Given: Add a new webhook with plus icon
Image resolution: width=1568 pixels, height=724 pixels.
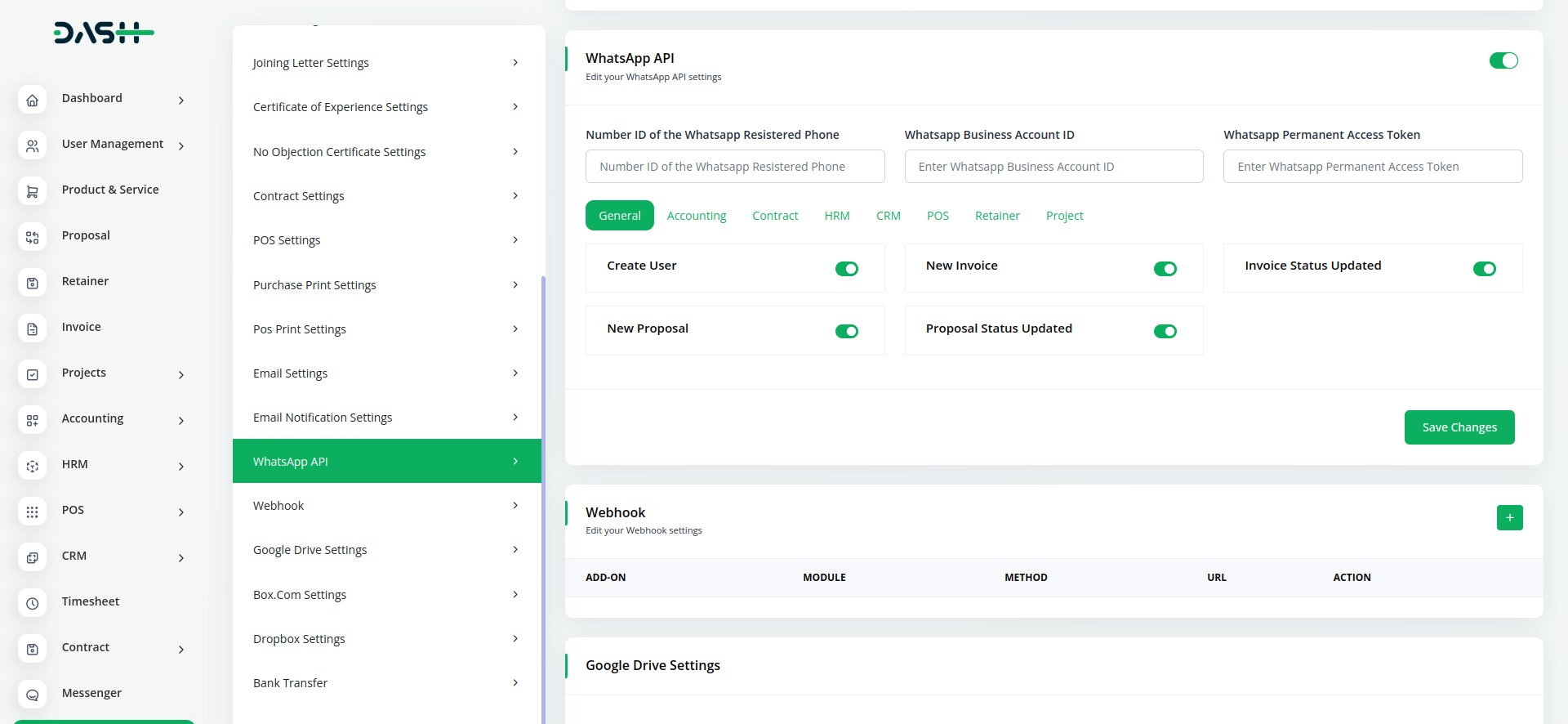Looking at the screenshot, I should (x=1509, y=517).
